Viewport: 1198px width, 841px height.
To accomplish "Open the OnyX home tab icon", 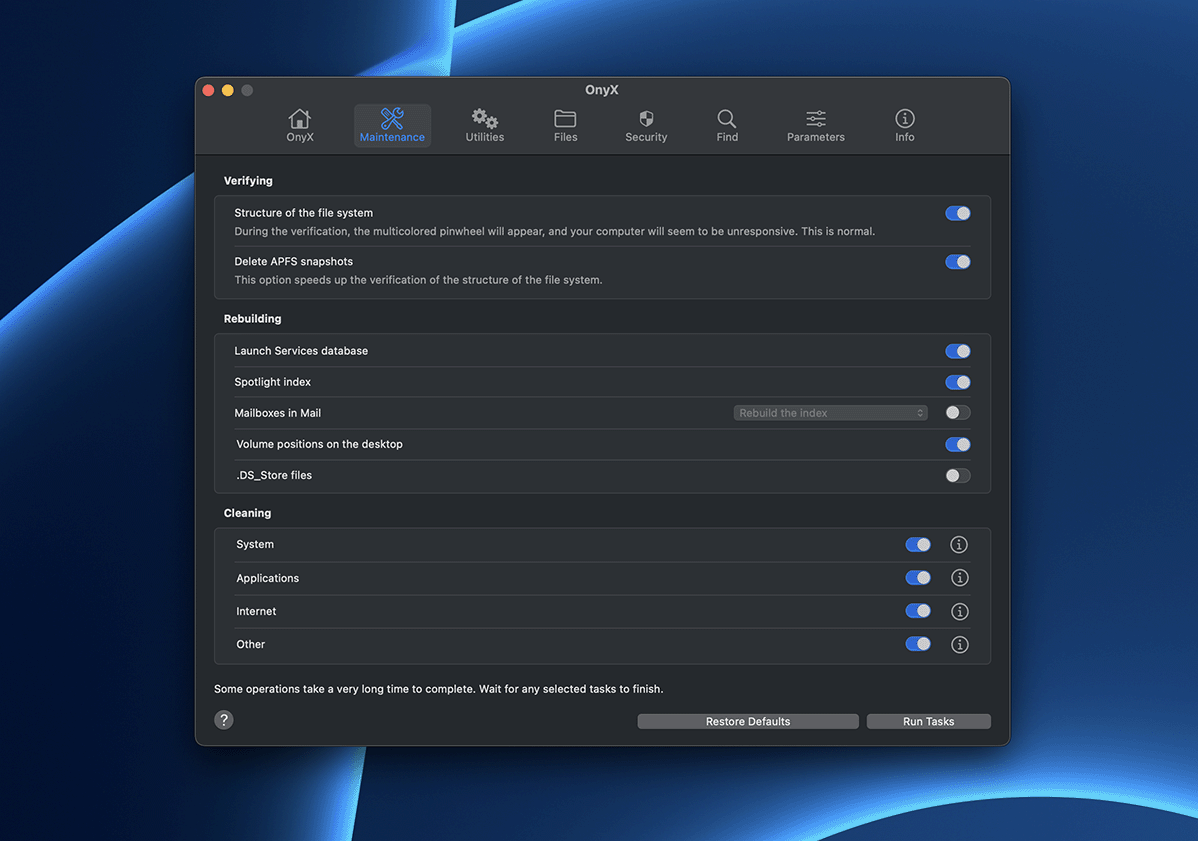I will 300,119.
